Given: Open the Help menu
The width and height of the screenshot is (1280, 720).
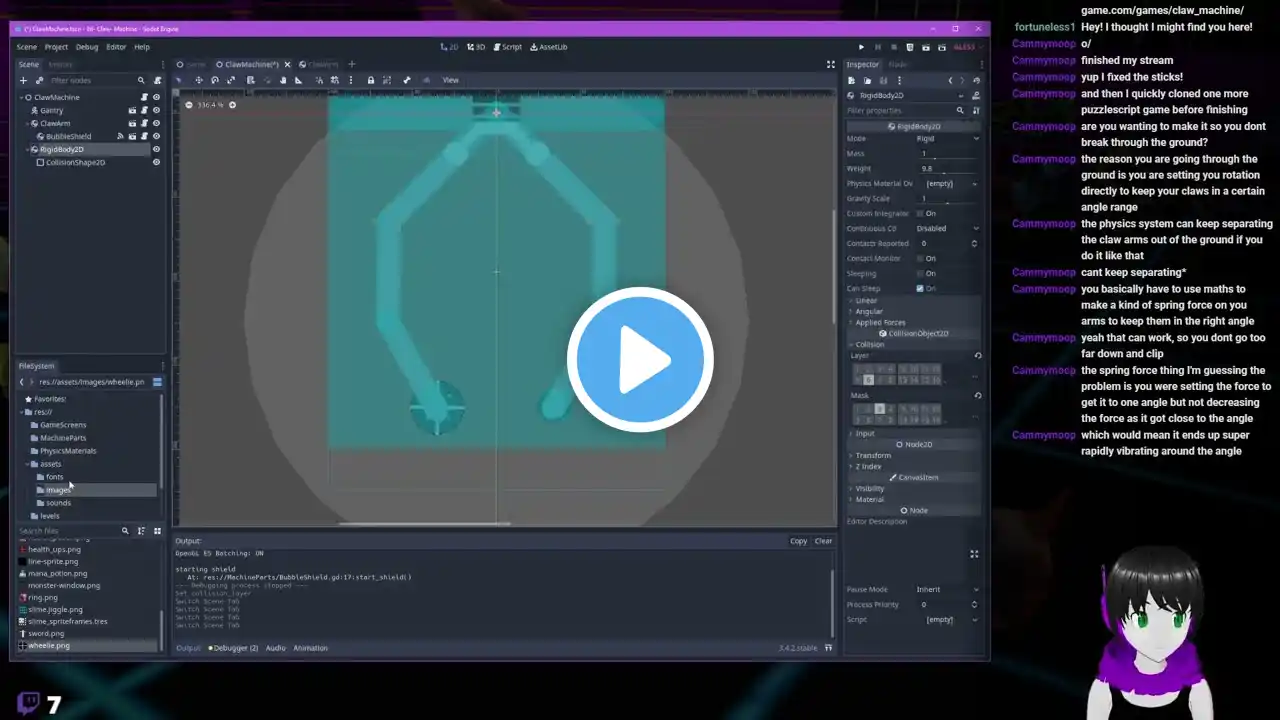Looking at the screenshot, I should pyautogui.click(x=142, y=47).
